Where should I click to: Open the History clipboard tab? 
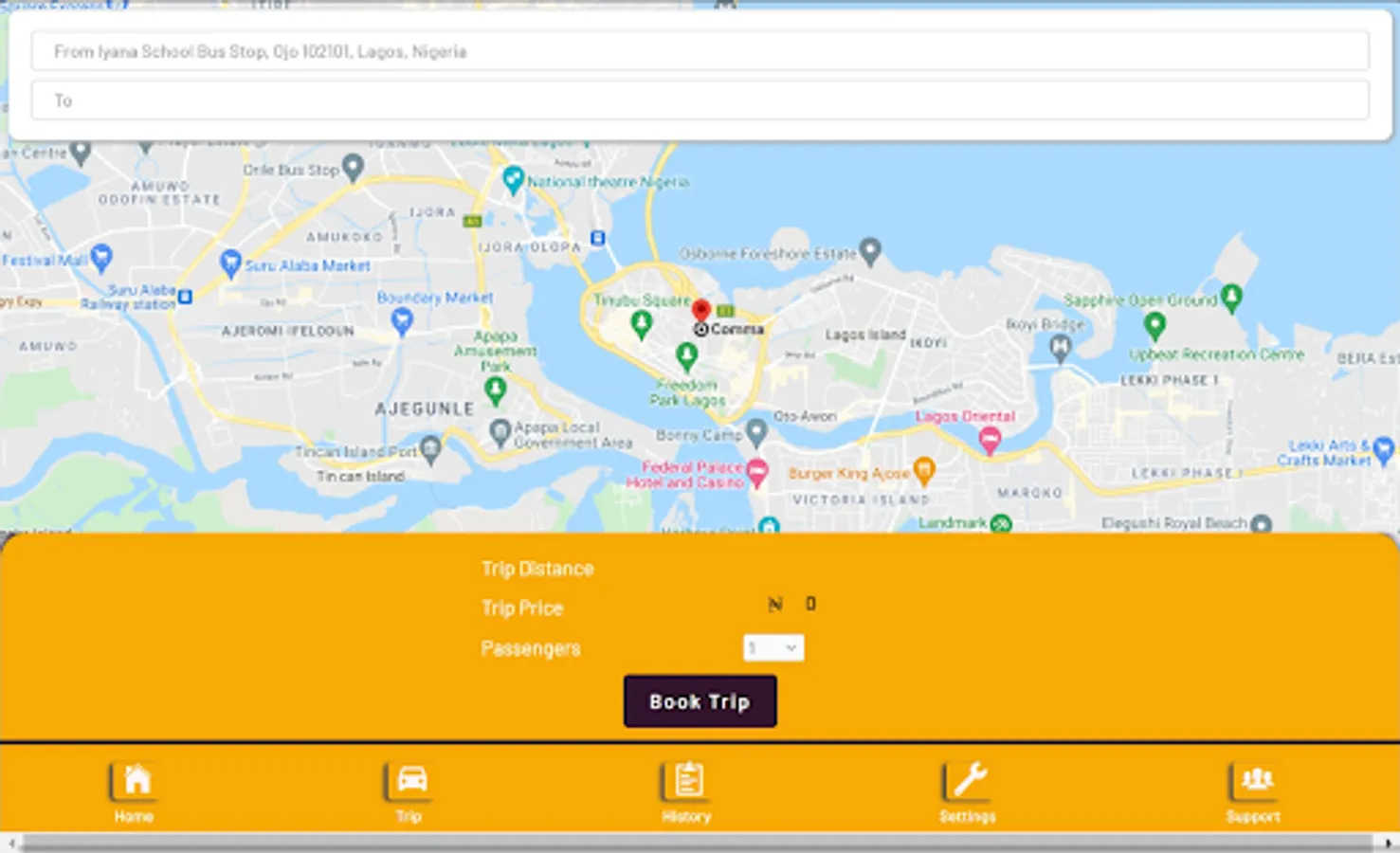pos(686,791)
